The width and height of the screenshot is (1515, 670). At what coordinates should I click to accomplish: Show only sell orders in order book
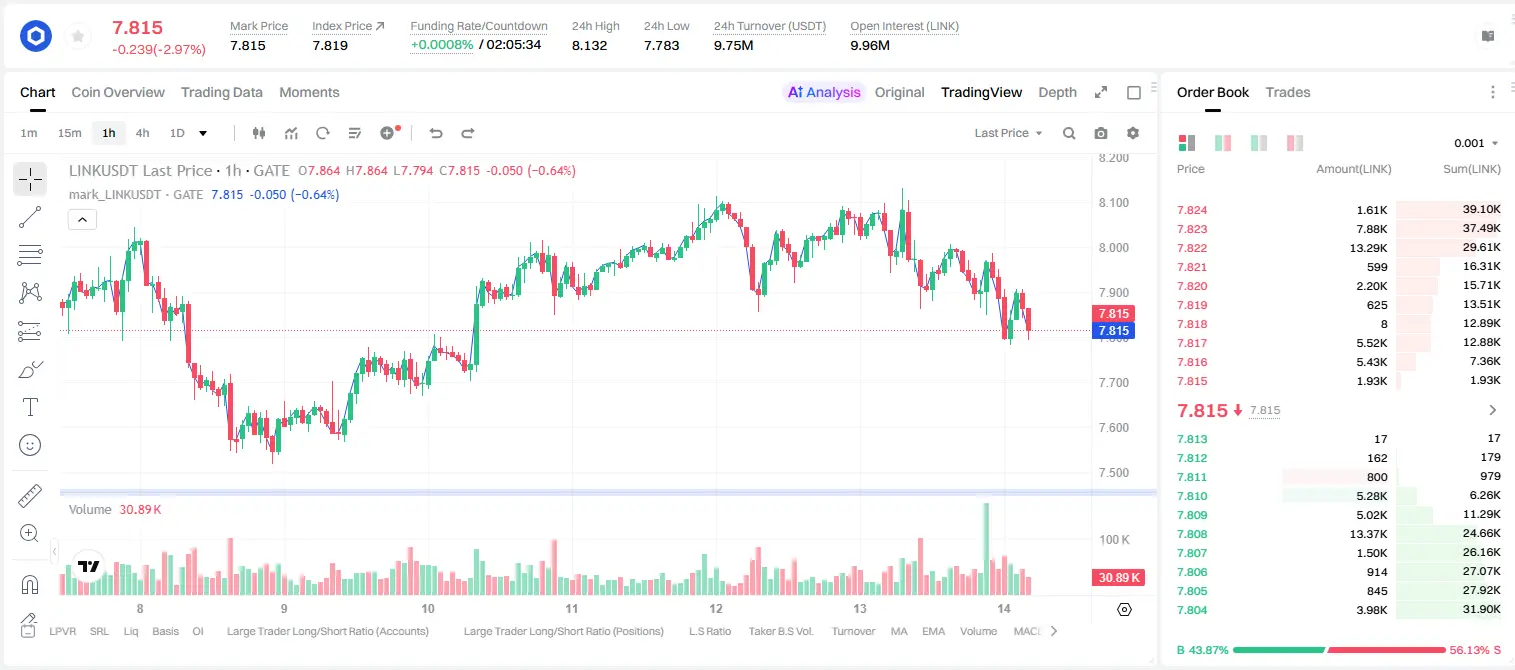pos(1295,143)
